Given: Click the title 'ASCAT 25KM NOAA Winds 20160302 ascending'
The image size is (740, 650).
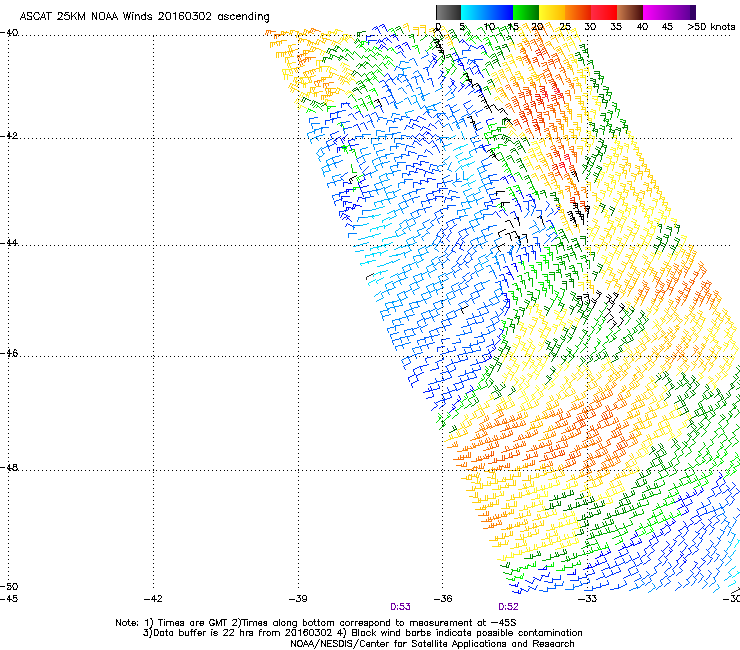Looking at the screenshot, I should tap(144, 17).
